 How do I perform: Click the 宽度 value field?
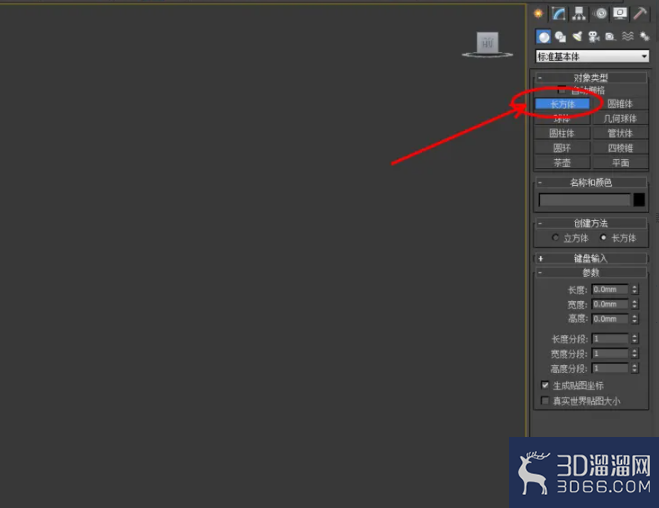click(x=610, y=304)
